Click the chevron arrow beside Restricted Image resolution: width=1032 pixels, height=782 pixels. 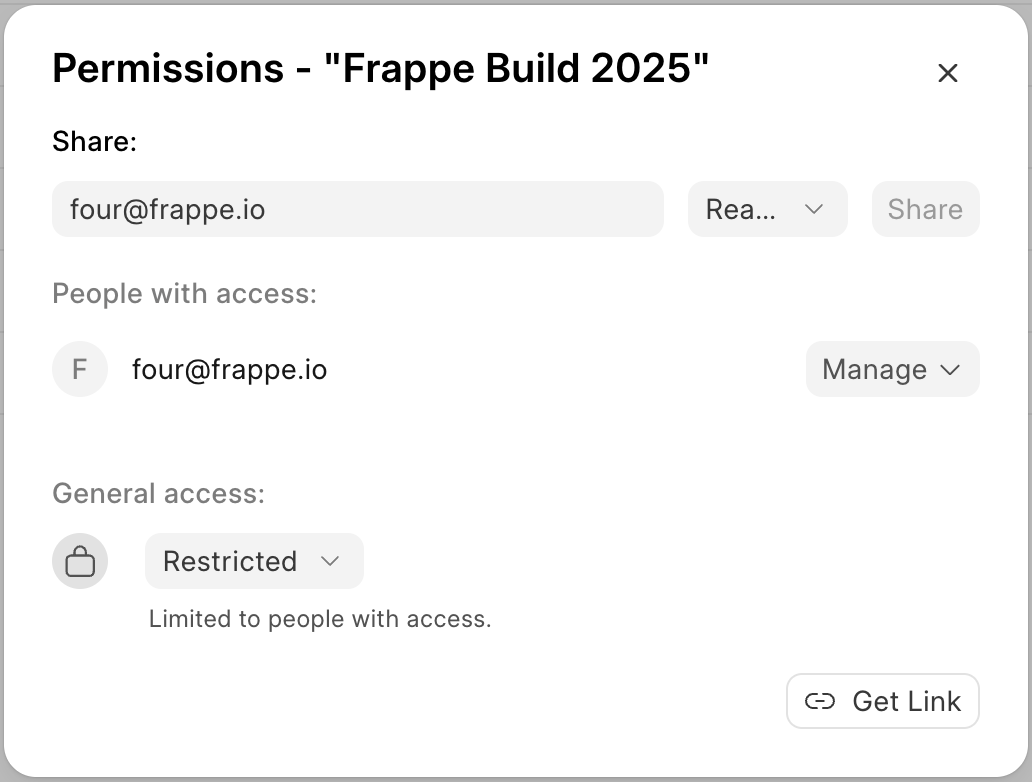click(330, 561)
